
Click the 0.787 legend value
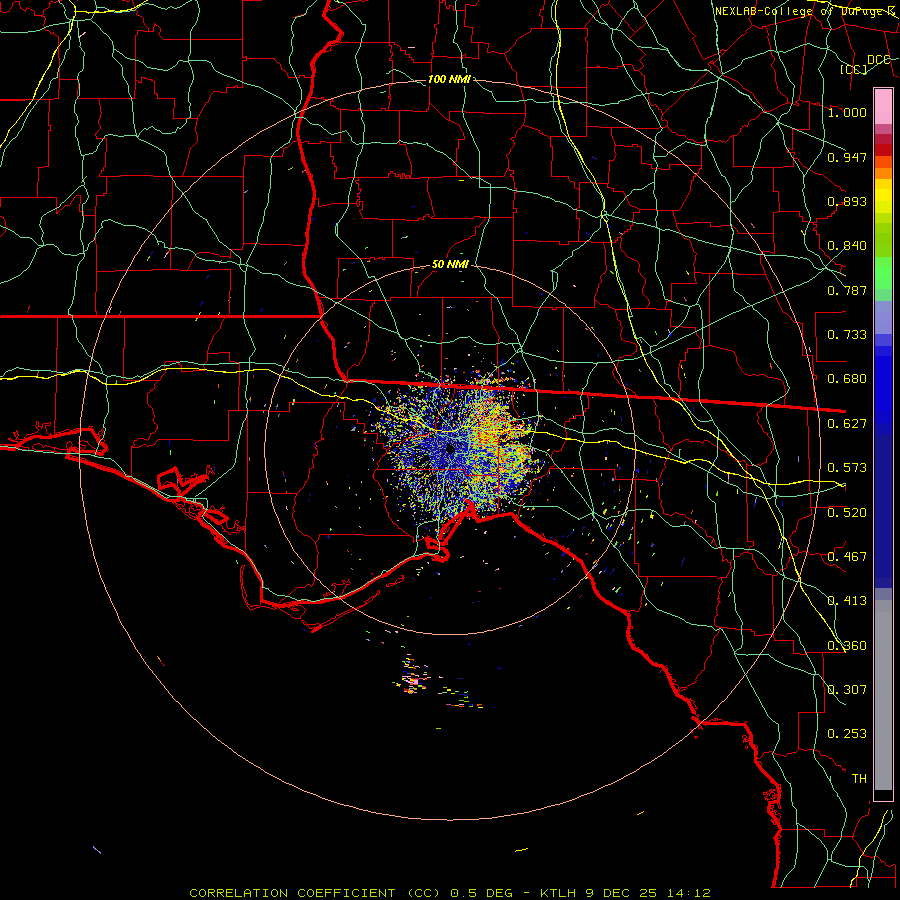coord(847,290)
